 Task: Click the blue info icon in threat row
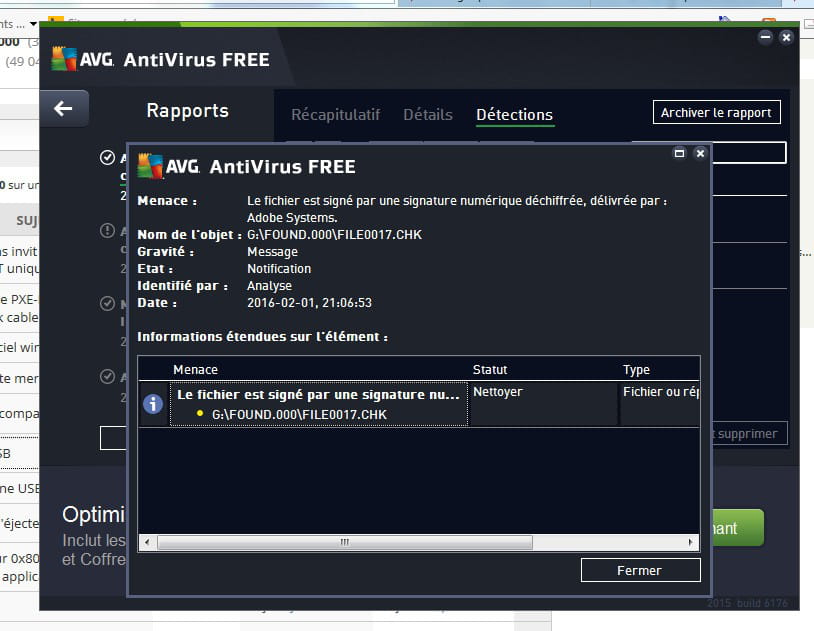click(x=153, y=404)
